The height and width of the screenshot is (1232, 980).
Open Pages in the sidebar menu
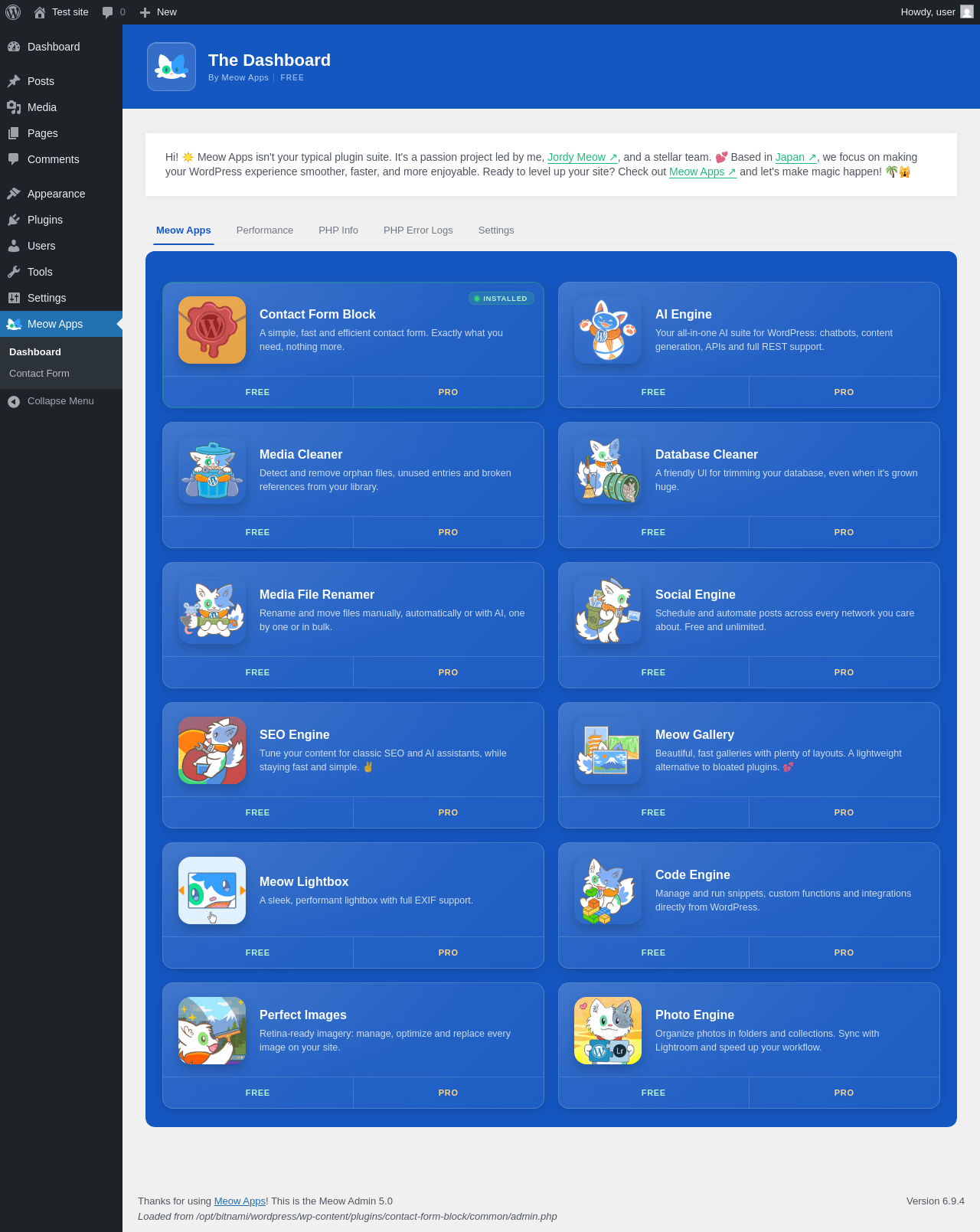click(x=61, y=133)
